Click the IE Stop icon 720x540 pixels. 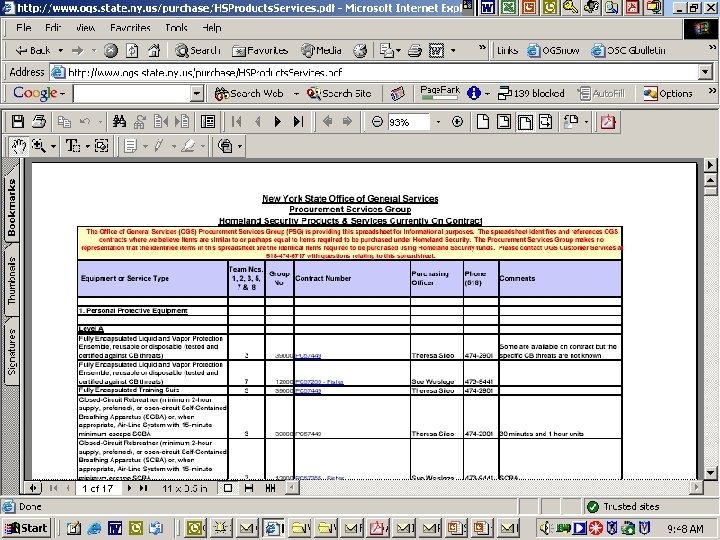point(111,51)
